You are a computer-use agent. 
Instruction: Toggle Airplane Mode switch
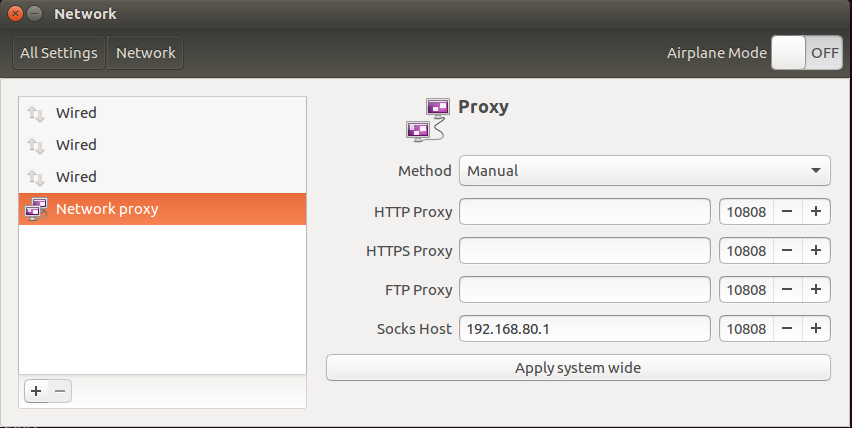point(807,53)
